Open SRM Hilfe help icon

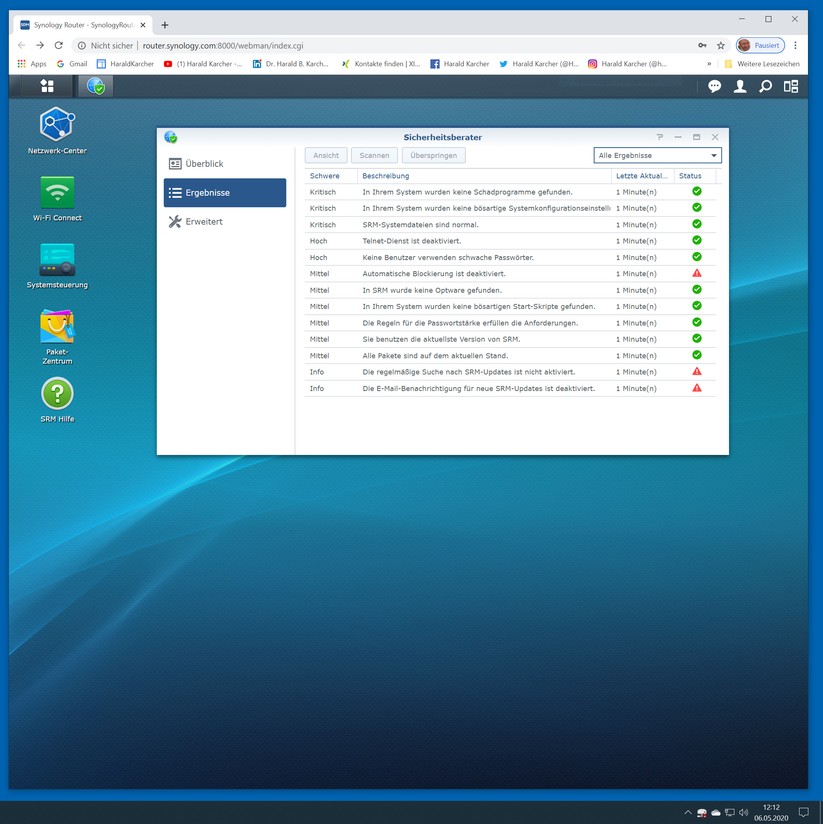pyautogui.click(x=57, y=394)
